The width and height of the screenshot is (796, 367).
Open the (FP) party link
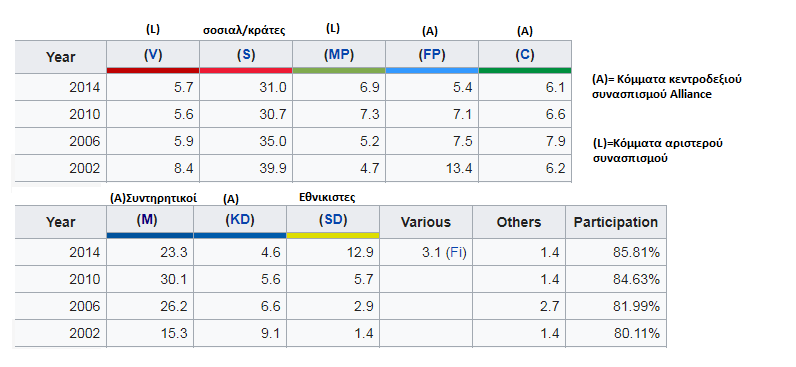(432, 55)
